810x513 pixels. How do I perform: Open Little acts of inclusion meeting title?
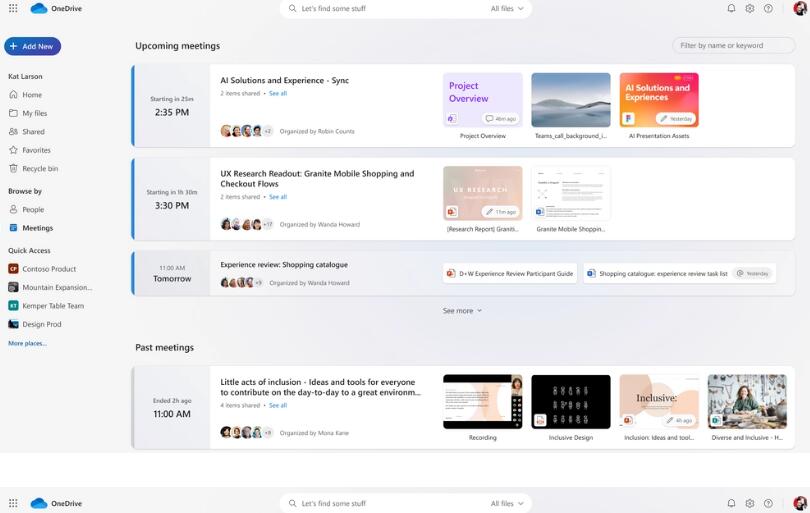[x=320, y=387]
